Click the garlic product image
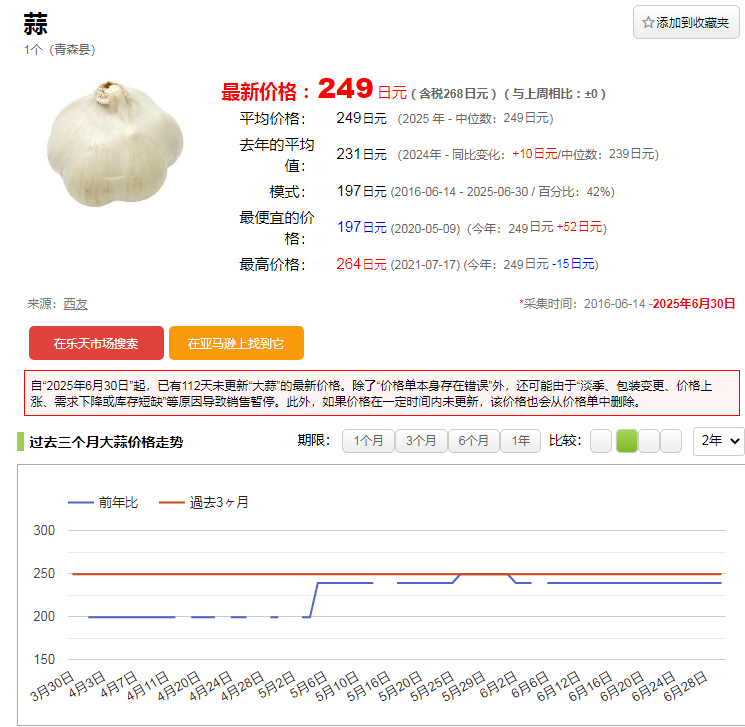Screen dimensions: 745x727 115,143
